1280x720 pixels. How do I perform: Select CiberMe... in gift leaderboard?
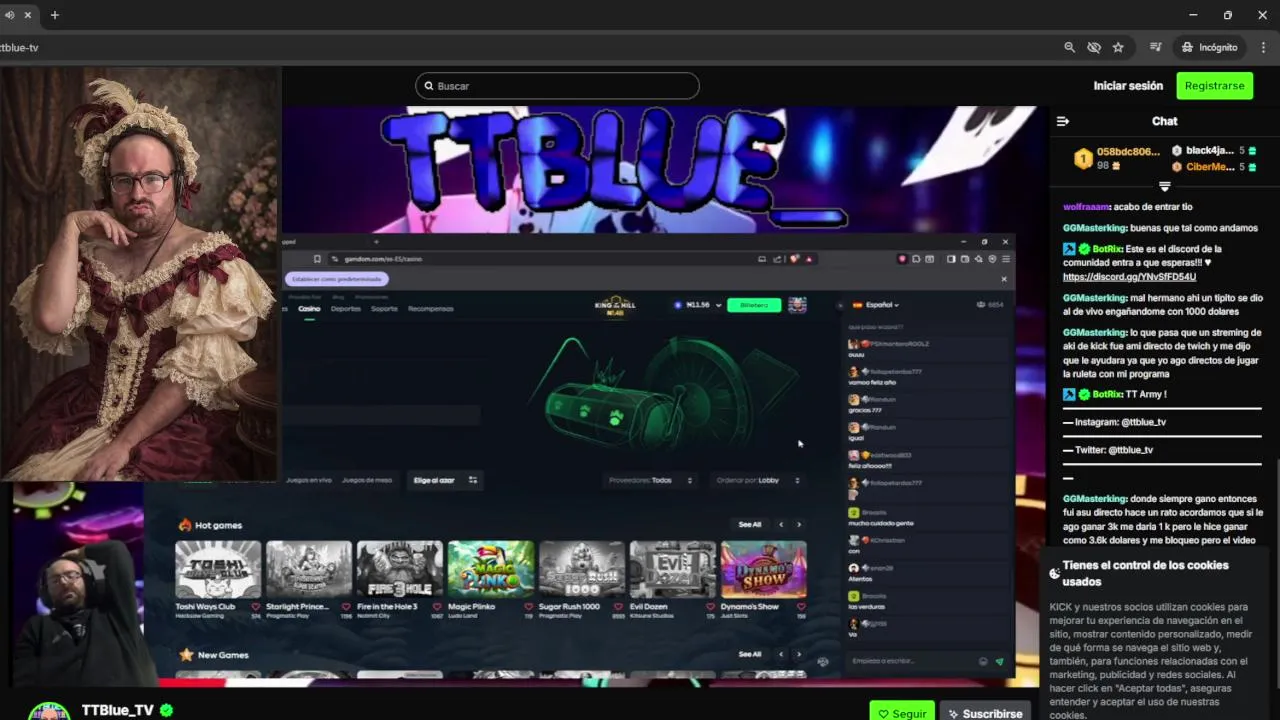tap(1209, 167)
